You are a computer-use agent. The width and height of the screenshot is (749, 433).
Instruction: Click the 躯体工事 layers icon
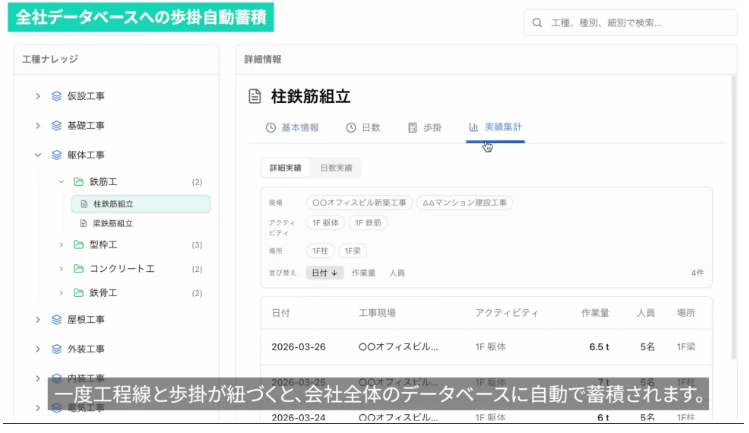(x=56, y=155)
